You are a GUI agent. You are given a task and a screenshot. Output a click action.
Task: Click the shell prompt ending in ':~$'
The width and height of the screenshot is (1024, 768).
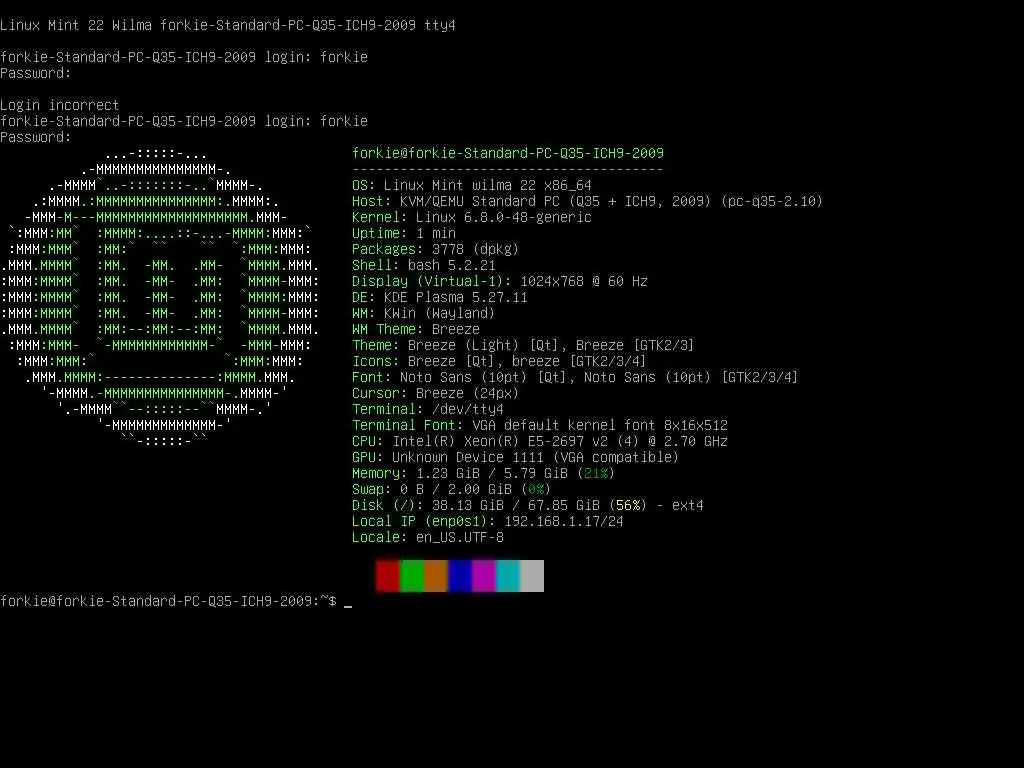point(168,601)
